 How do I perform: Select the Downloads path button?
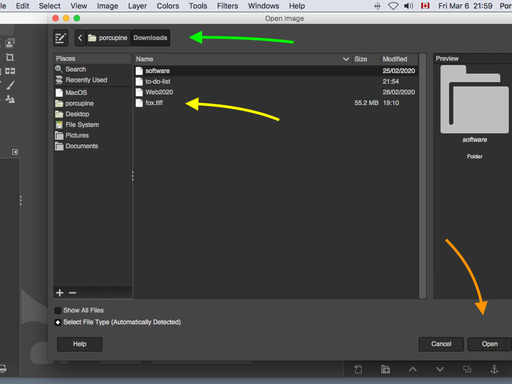[150, 38]
